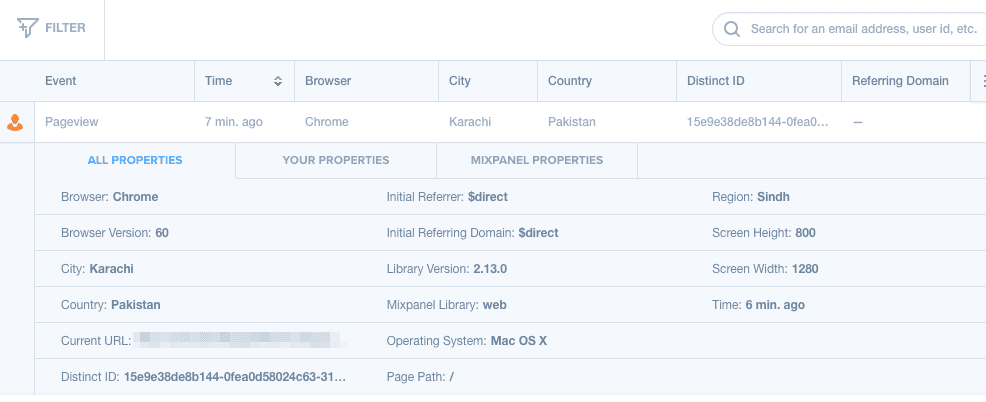Click the blurred Current URL value
Viewport: 986px width, 402px height.
[240, 341]
